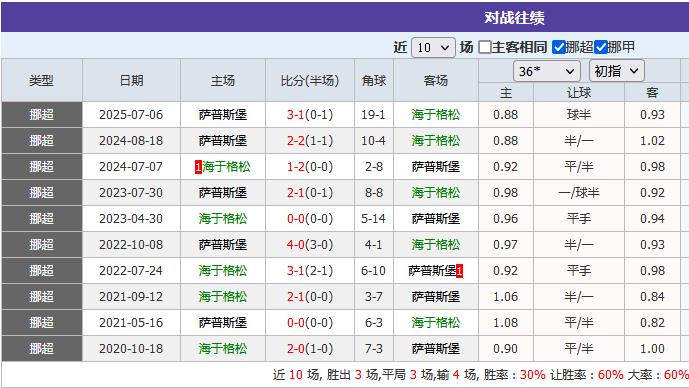Click red card badge beside 海于格松 on 2024-07-07
The height and width of the screenshot is (388, 689).
[x=198, y=167]
